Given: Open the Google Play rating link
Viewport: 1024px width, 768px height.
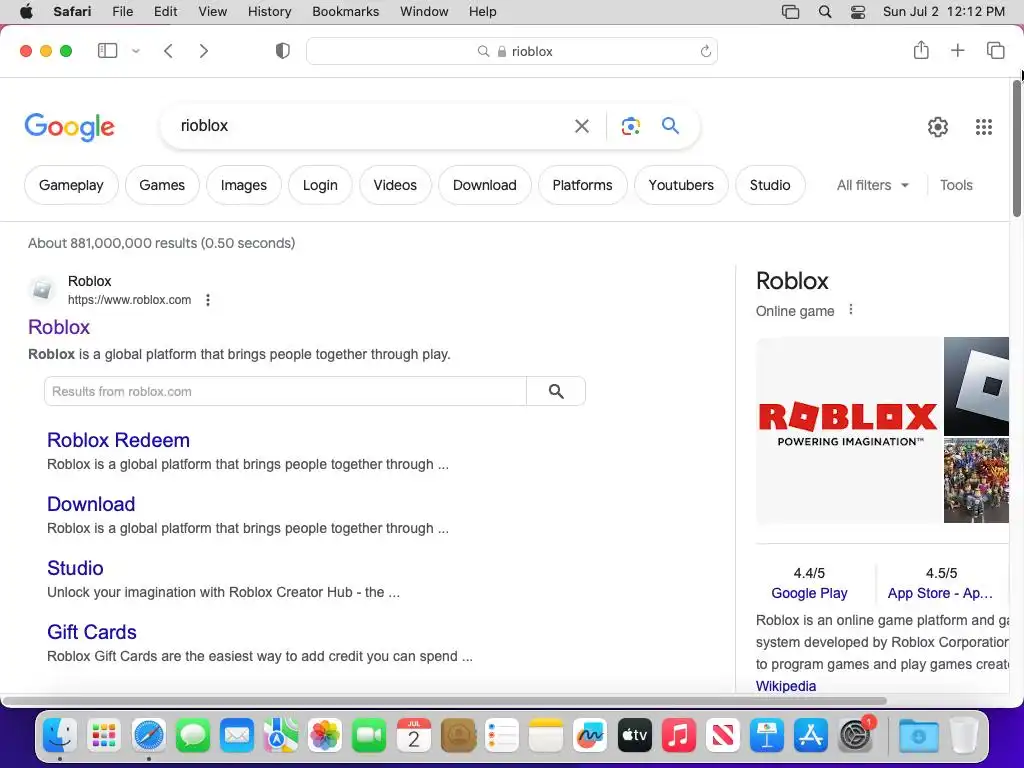Looking at the screenshot, I should coord(809,593).
